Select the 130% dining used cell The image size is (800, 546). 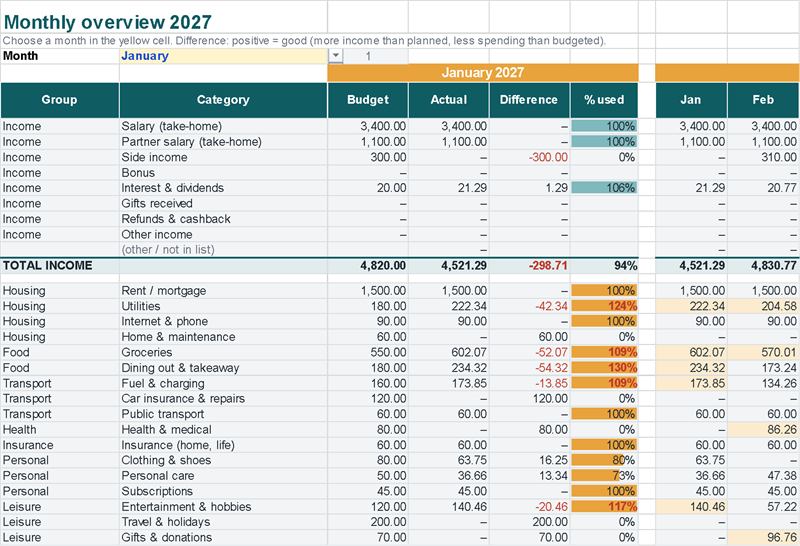[604, 368]
